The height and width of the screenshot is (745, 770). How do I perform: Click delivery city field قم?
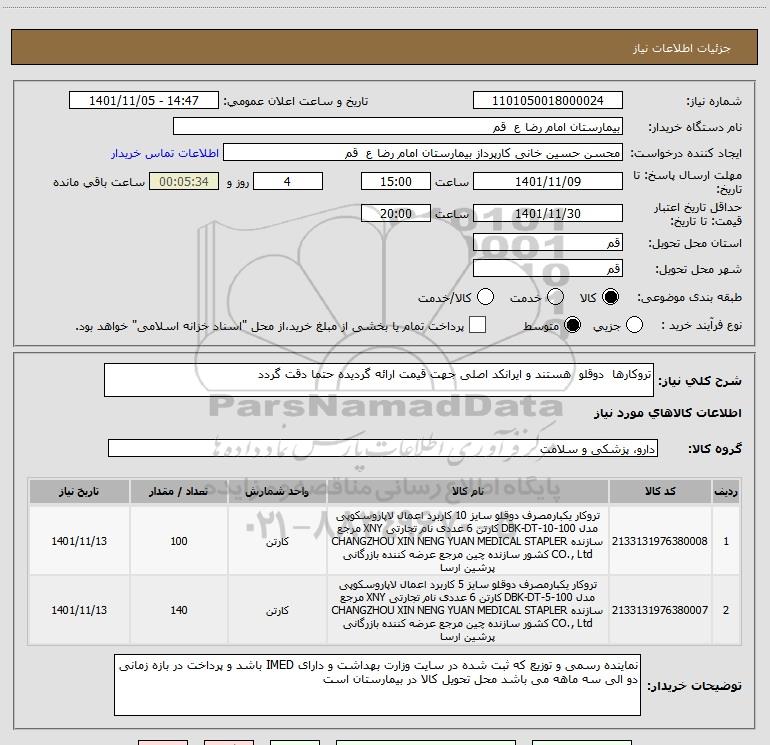pos(548,269)
